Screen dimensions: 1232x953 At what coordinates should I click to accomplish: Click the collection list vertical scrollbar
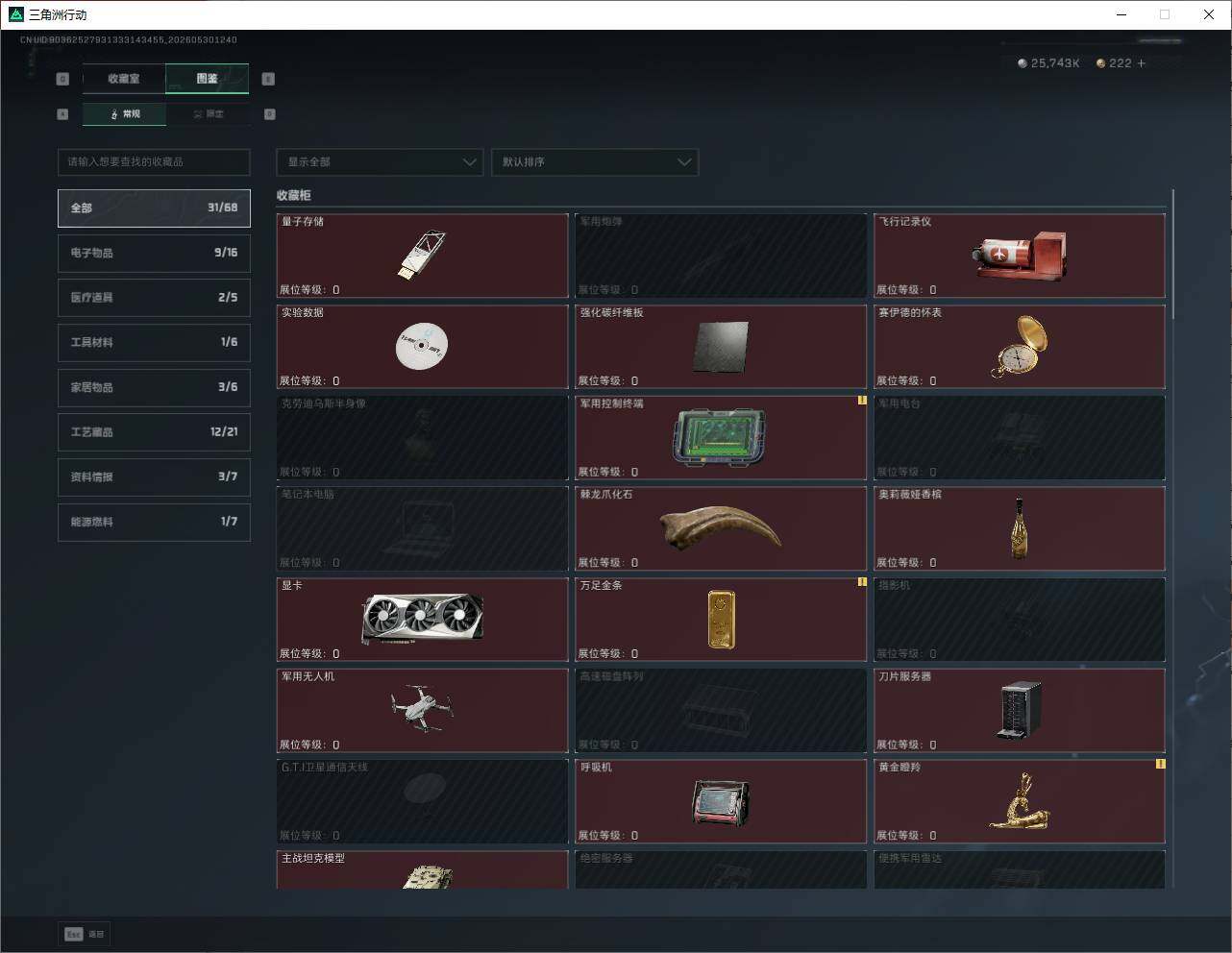(x=1173, y=255)
